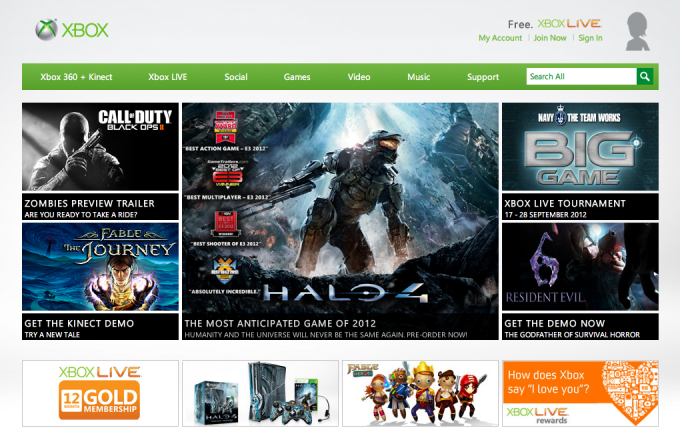The image size is (680, 434).
Task: Open the Xbox LIVE rewards orange promo
Action: coord(580,393)
